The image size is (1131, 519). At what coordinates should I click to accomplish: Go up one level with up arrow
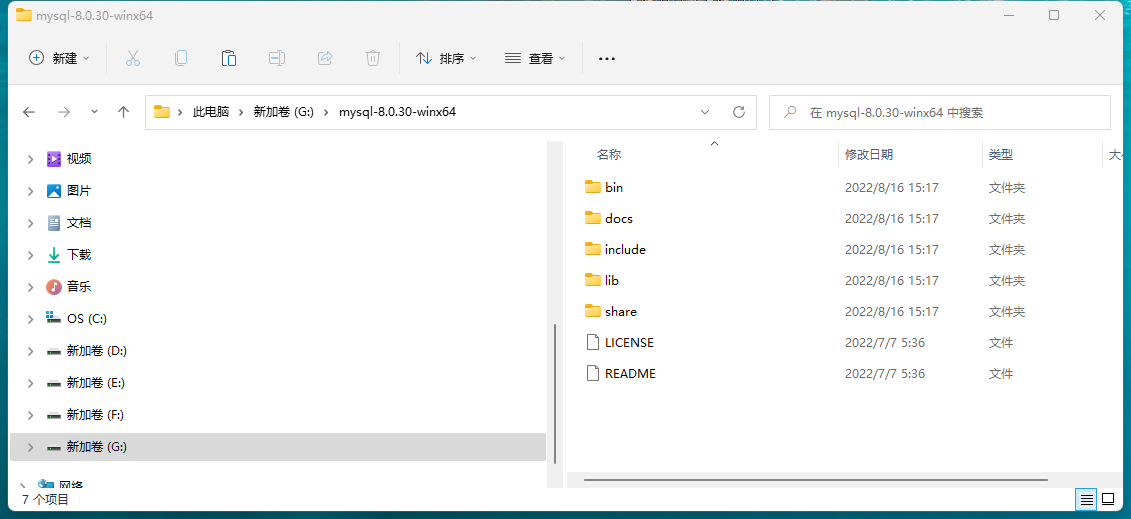pyautogui.click(x=123, y=112)
